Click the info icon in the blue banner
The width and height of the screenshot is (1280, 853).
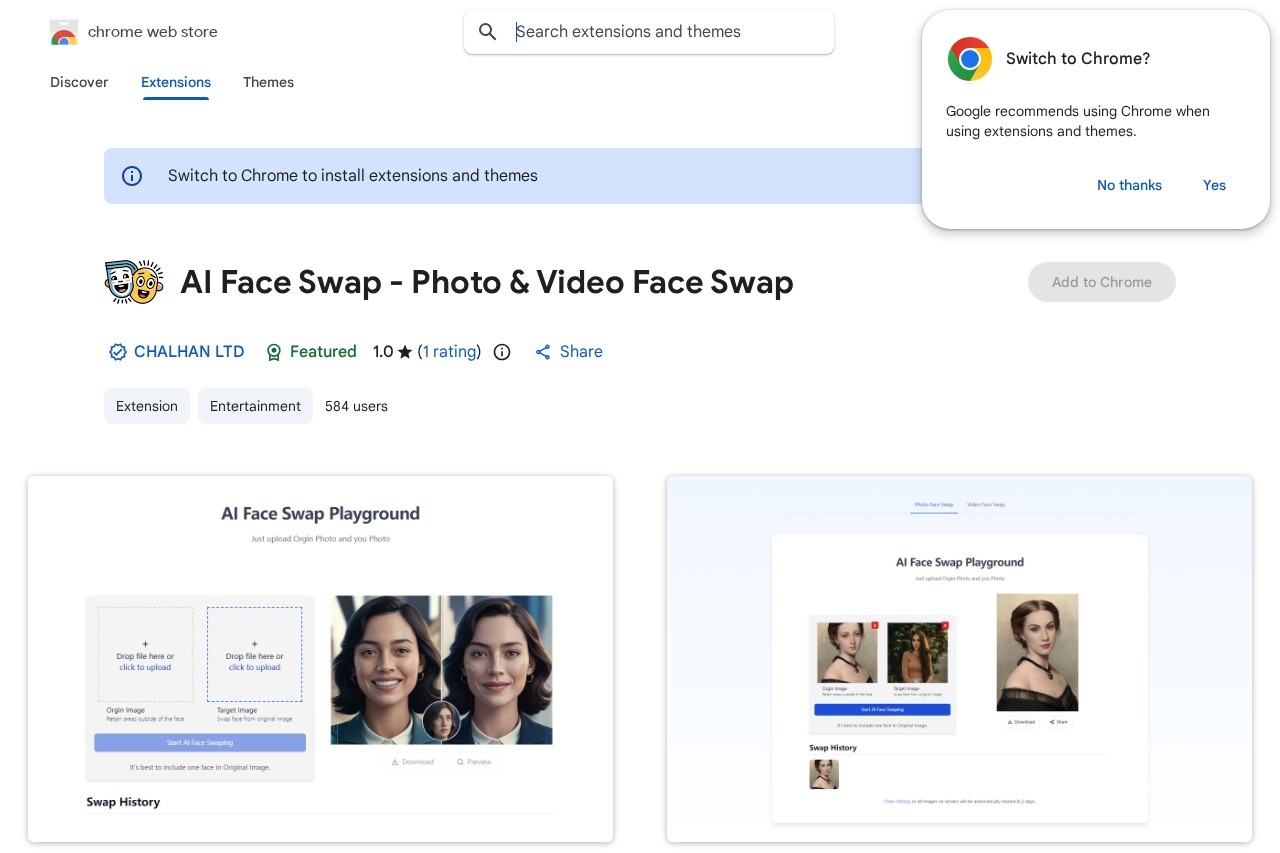[x=132, y=176]
